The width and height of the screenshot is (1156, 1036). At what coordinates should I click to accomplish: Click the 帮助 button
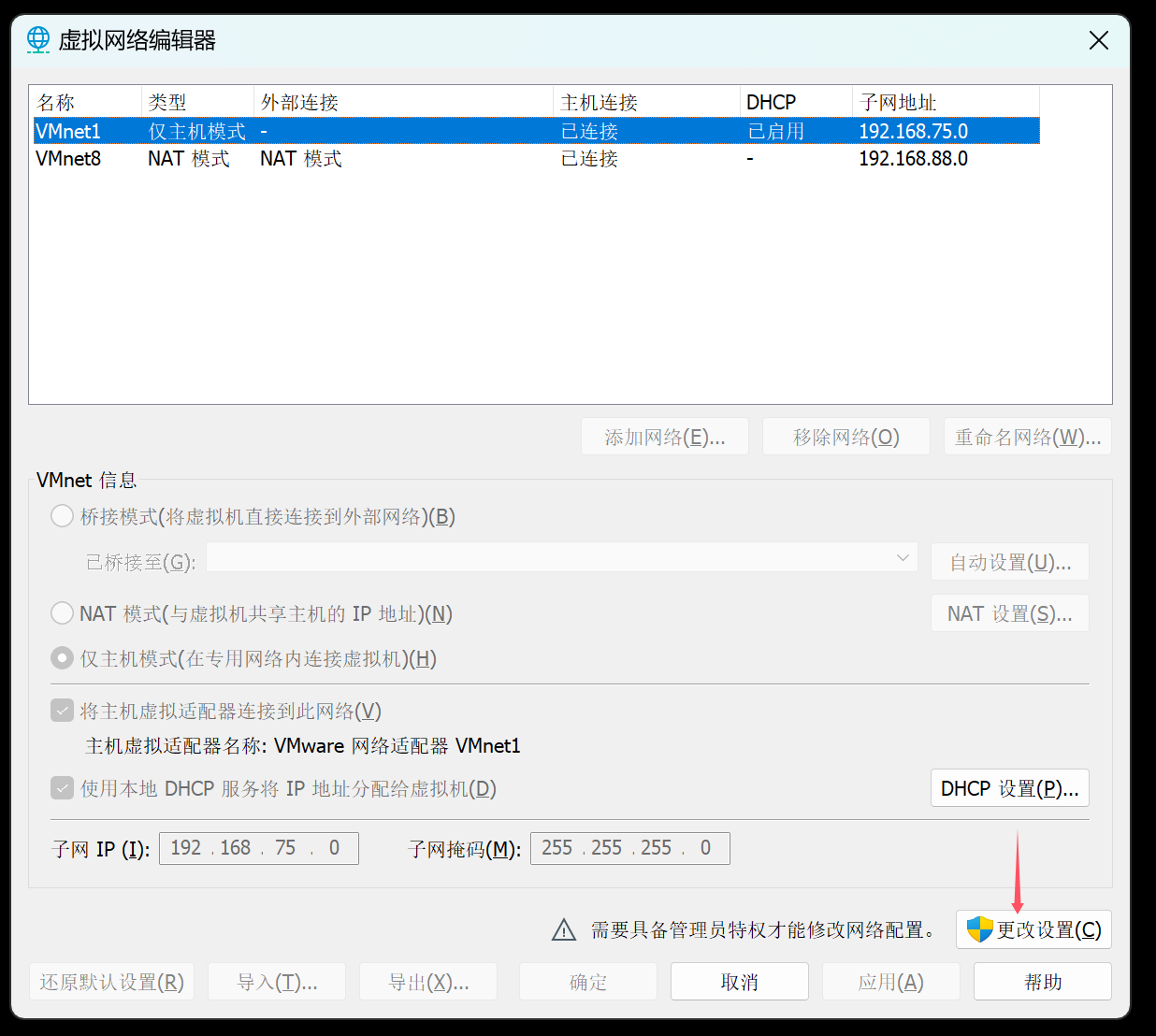click(1043, 982)
